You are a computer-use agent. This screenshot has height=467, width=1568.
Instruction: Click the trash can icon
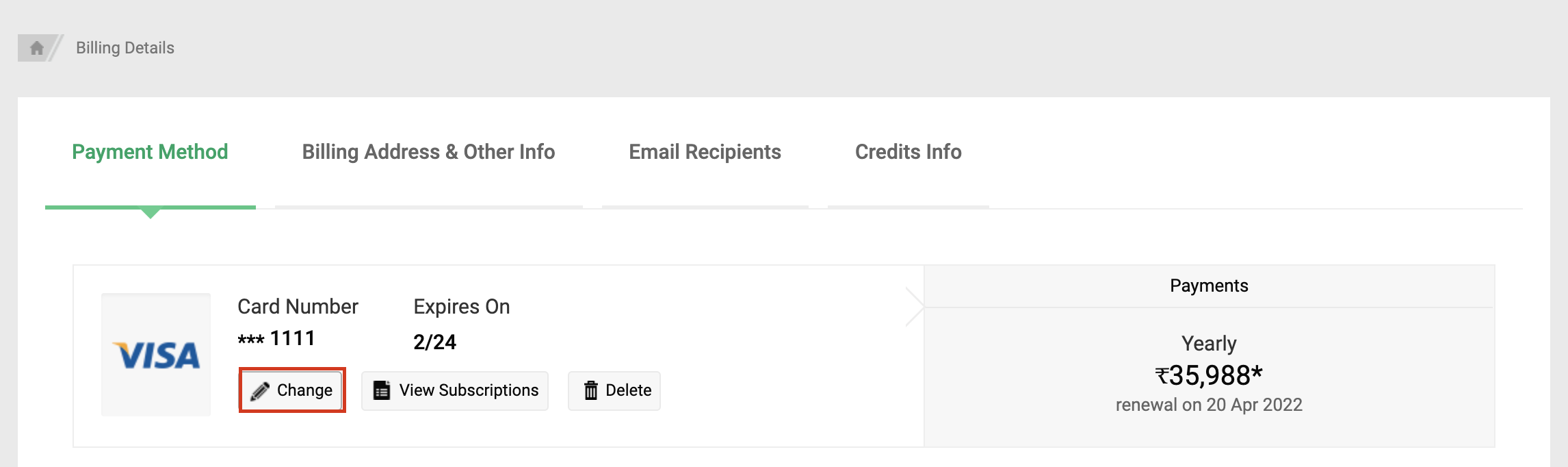coord(591,390)
